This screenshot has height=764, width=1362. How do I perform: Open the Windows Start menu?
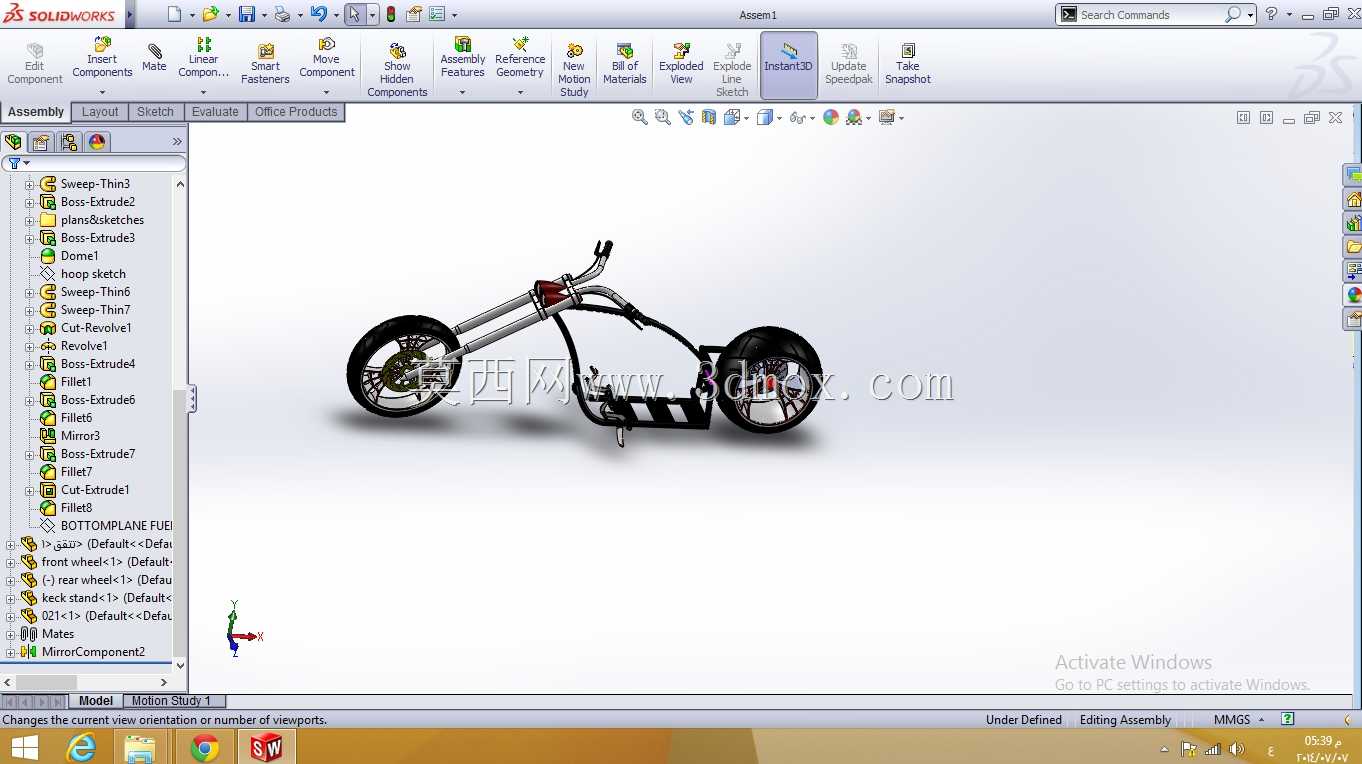tap(24, 747)
